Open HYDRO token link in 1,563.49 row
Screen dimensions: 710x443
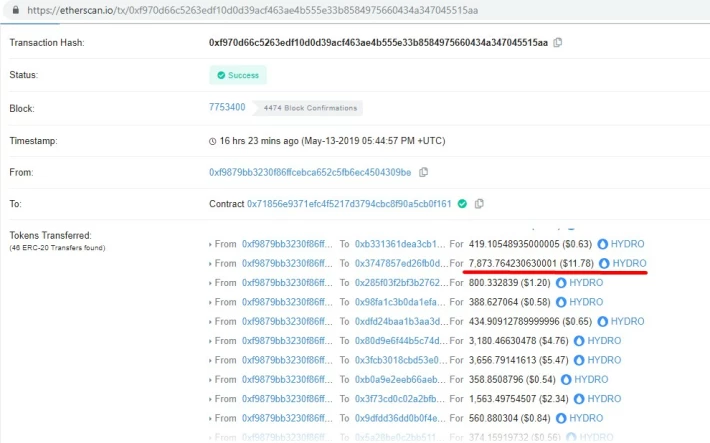tap(604, 399)
